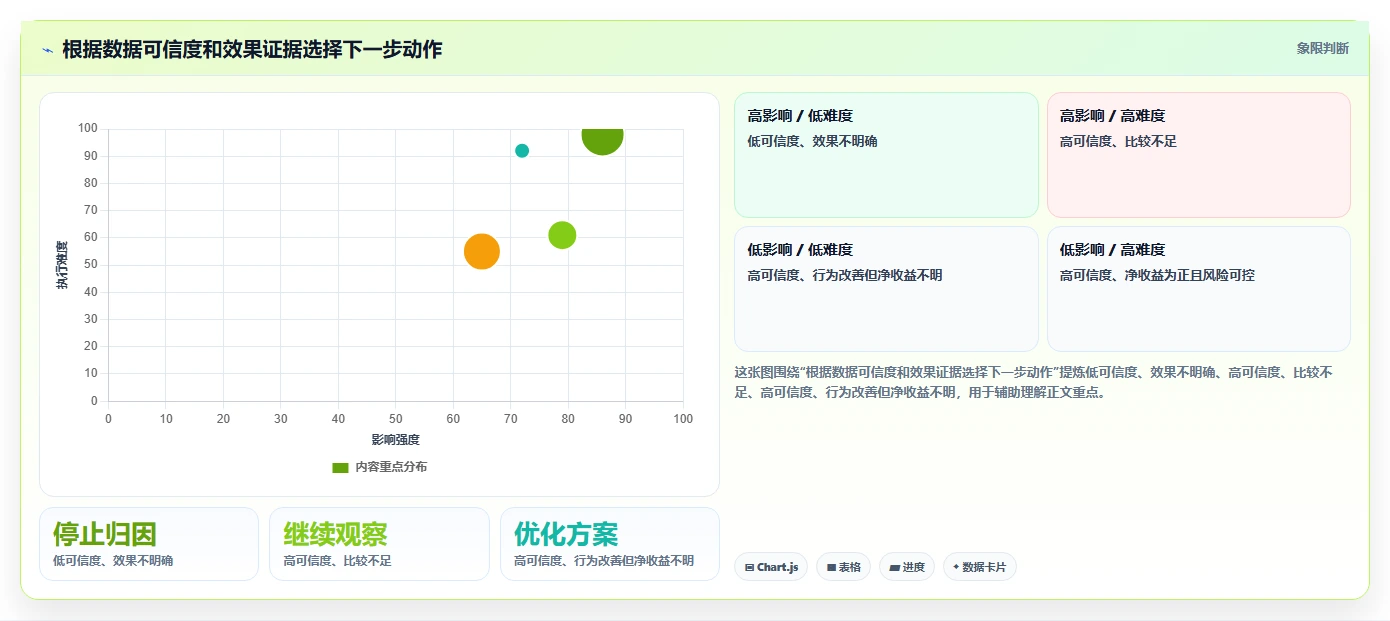Select the 继续观察 summary card
This screenshot has height=621, width=1390.
point(379,544)
